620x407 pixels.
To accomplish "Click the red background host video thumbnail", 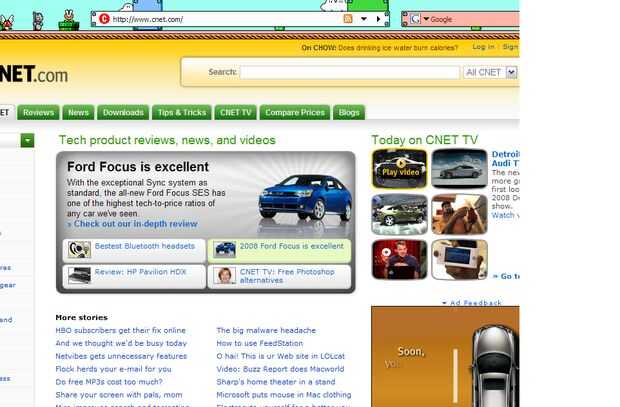I will [x=400, y=260].
